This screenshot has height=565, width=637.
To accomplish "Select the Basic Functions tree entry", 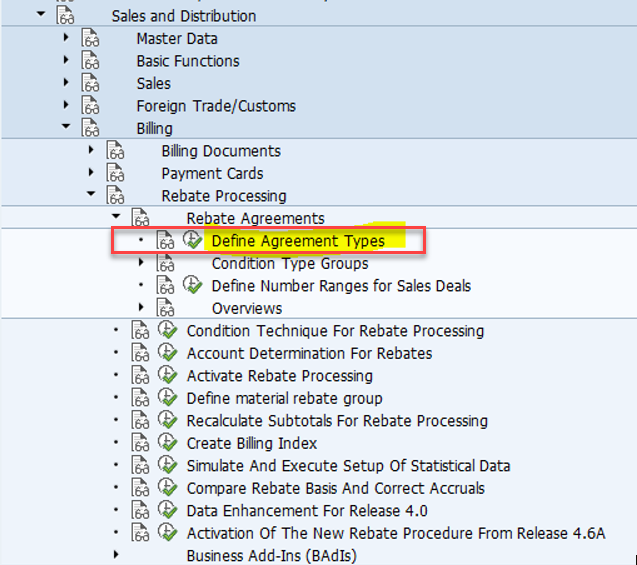I will coord(188,61).
